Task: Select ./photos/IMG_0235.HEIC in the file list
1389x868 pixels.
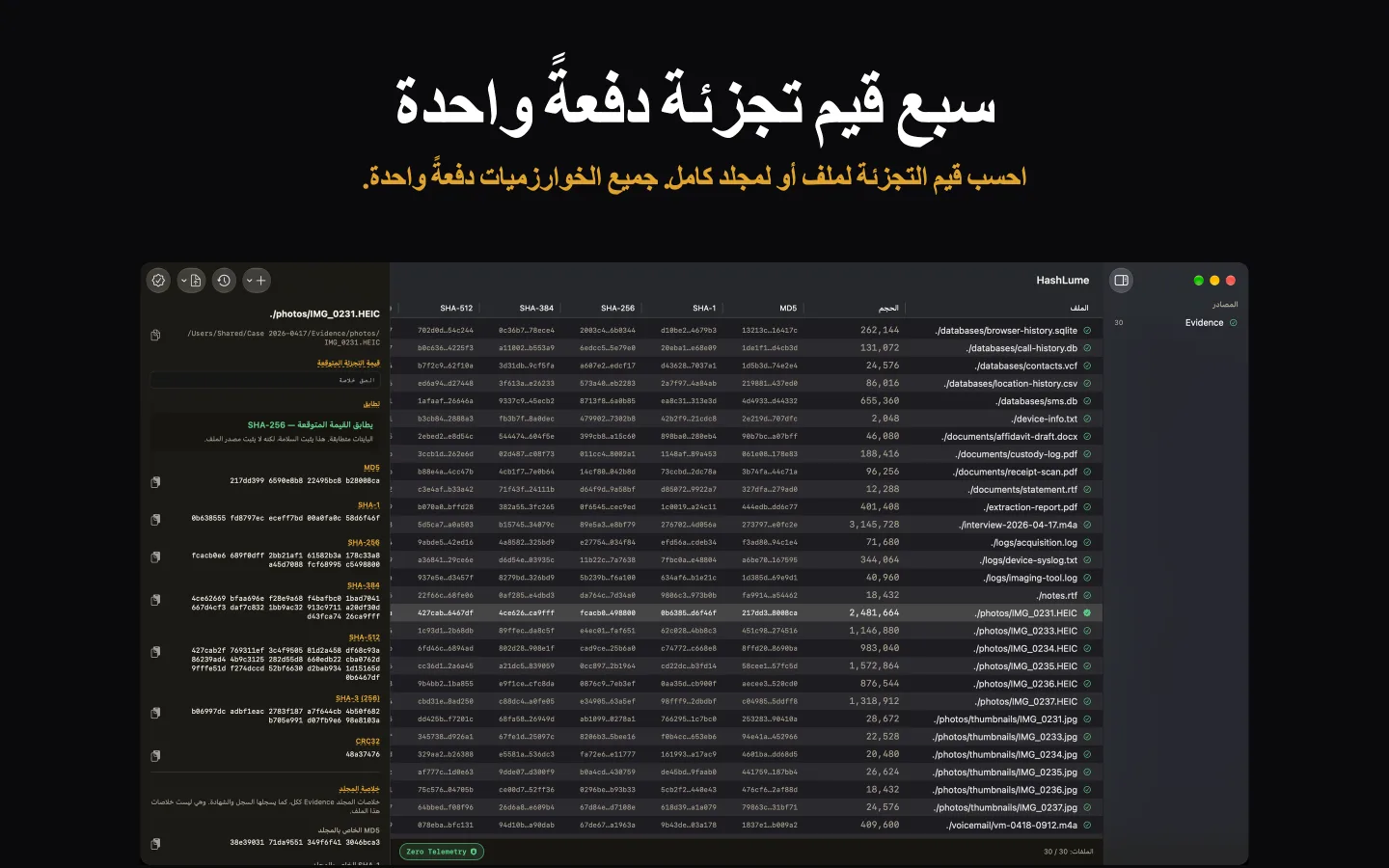Action: coord(746,666)
